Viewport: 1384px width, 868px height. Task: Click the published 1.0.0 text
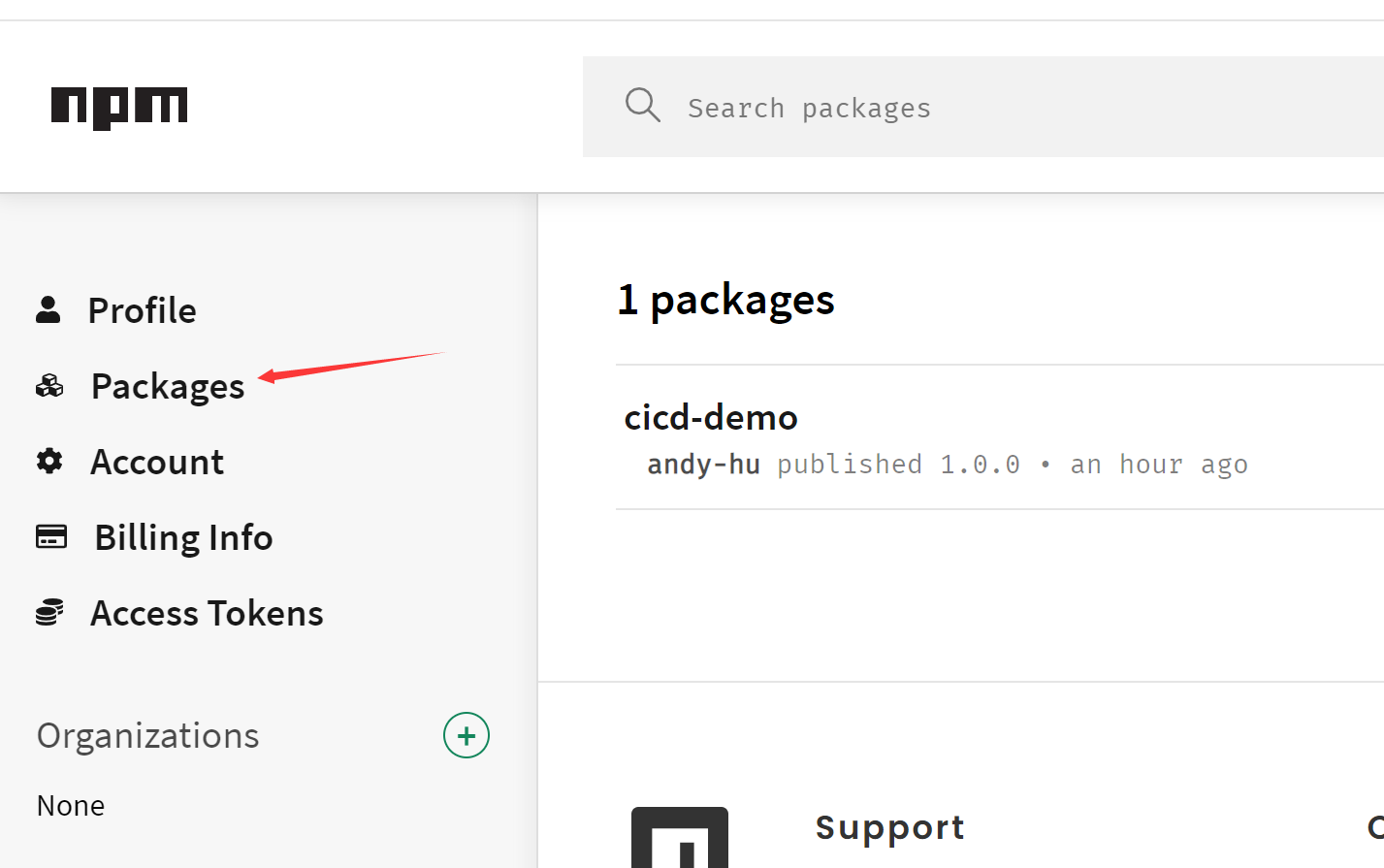(x=898, y=465)
